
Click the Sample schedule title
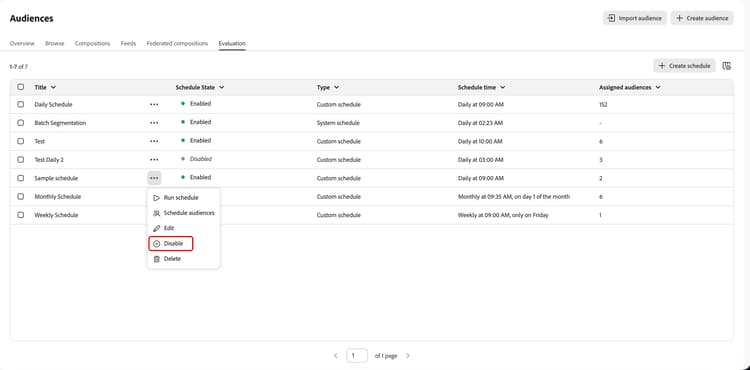point(56,178)
